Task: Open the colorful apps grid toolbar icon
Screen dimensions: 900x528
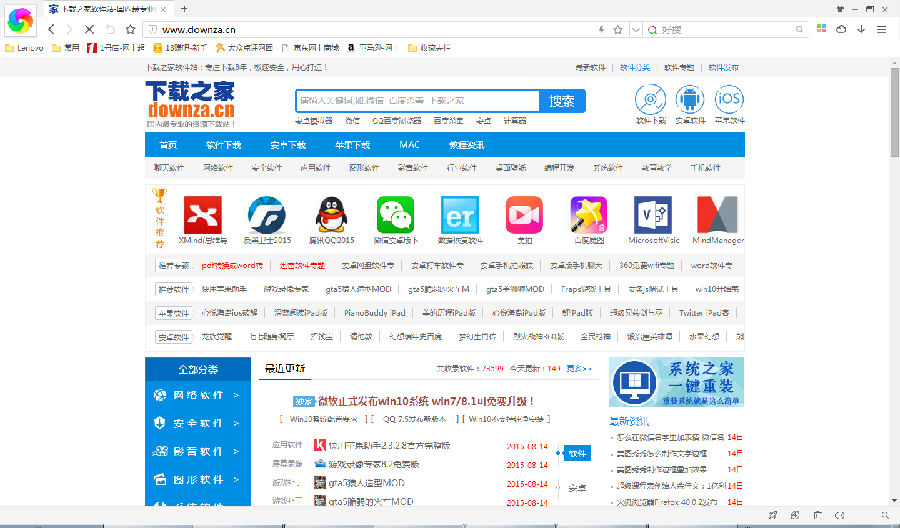Action: (821, 29)
